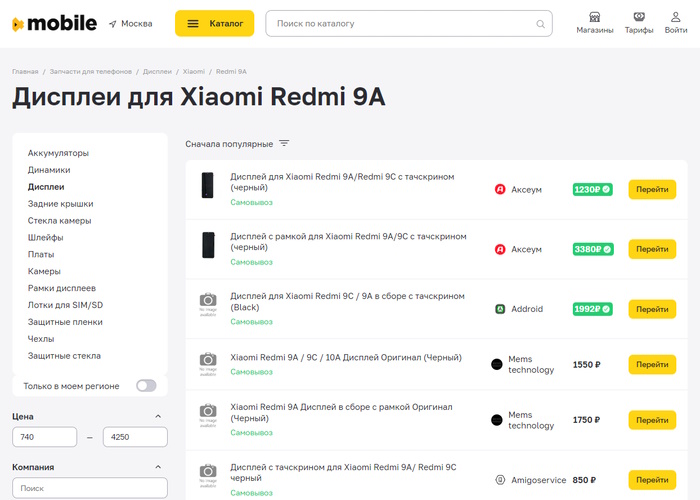Click Перейти for the 1230₽ offer
This screenshot has width=700, height=500.
click(652, 189)
